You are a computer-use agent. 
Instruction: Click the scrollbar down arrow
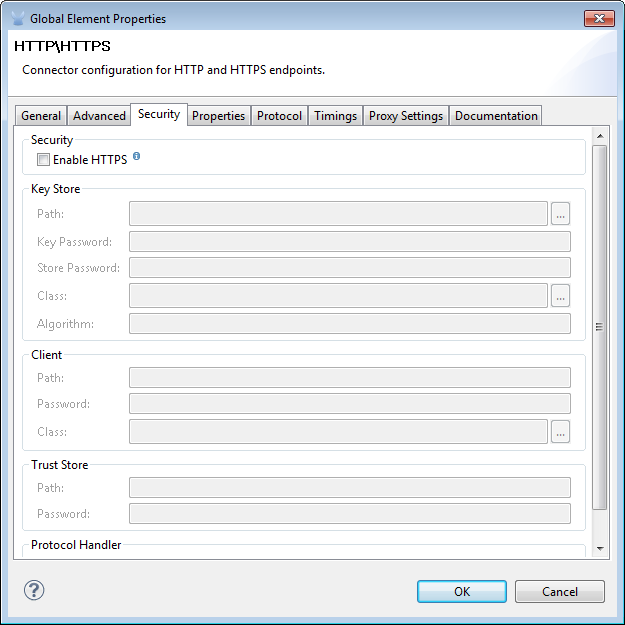coord(600,549)
